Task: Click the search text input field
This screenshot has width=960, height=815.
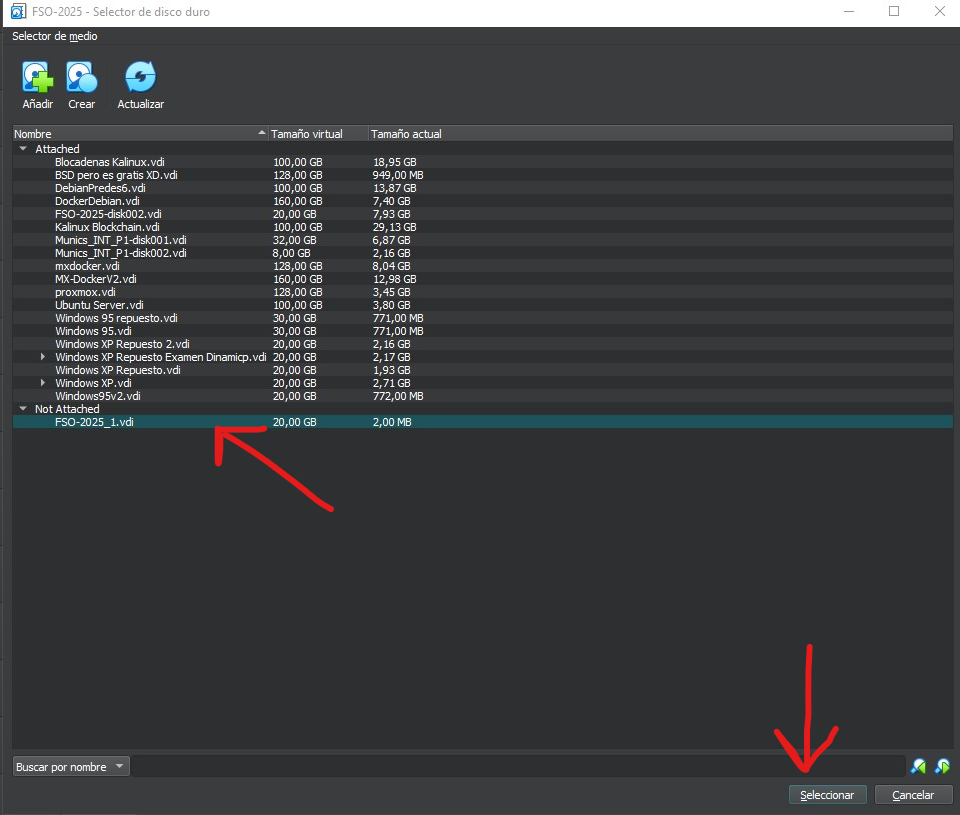Action: [518, 767]
